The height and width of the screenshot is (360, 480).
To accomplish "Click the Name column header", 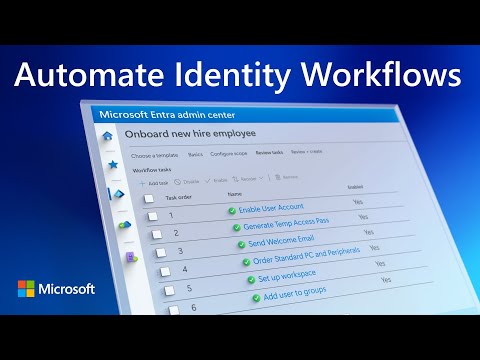I will tap(235, 194).
